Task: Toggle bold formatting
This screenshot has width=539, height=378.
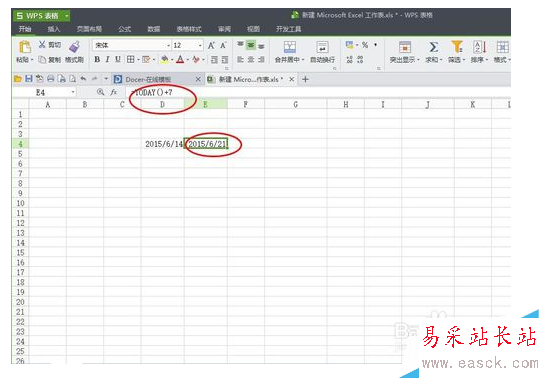Action: pyautogui.click(x=97, y=59)
